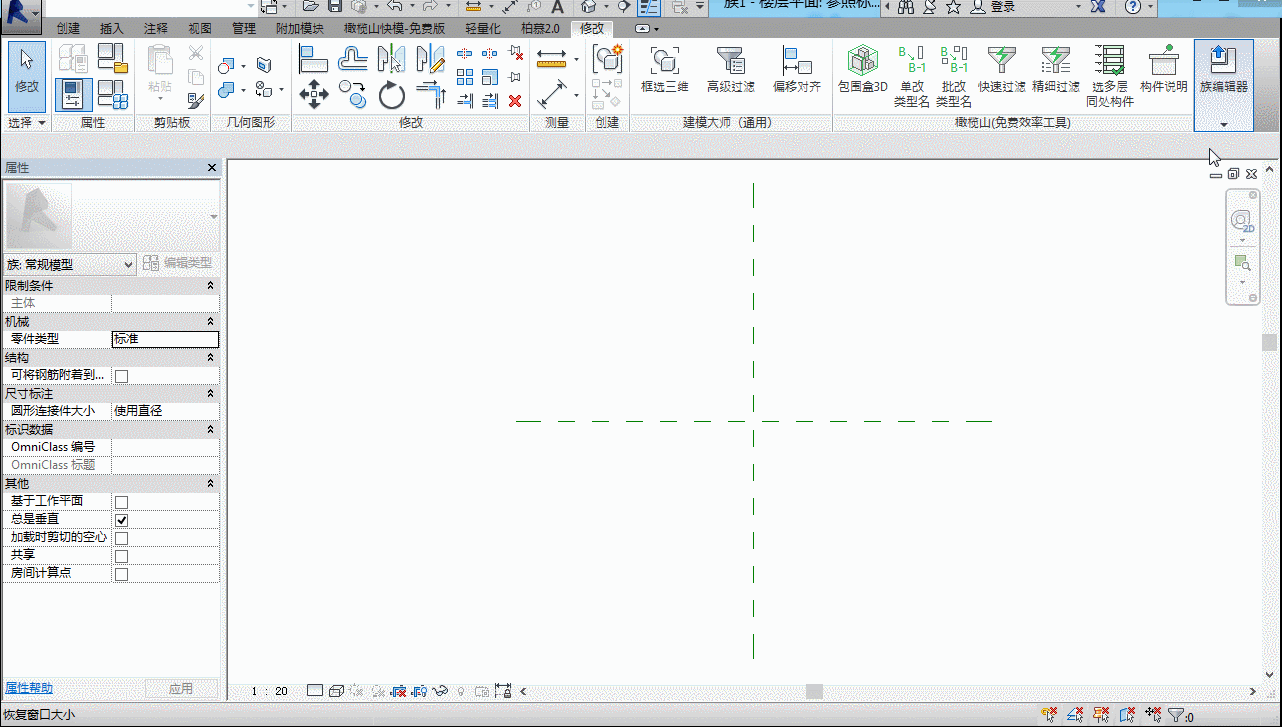Viewport: 1282px width, 727px height.
Task: Enable the 共享 checkbox
Action: pyautogui.click(x=121, y=556)
